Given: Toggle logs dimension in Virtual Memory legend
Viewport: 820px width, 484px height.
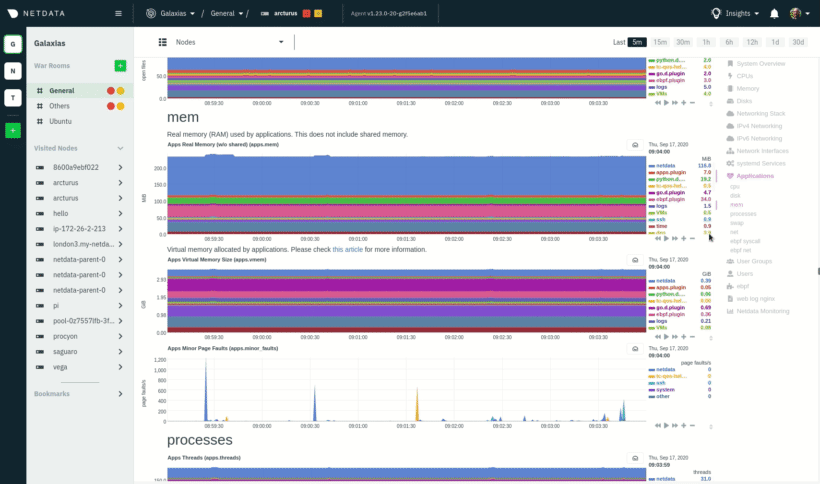Looking at the screenshot, I should coord(662,321).
